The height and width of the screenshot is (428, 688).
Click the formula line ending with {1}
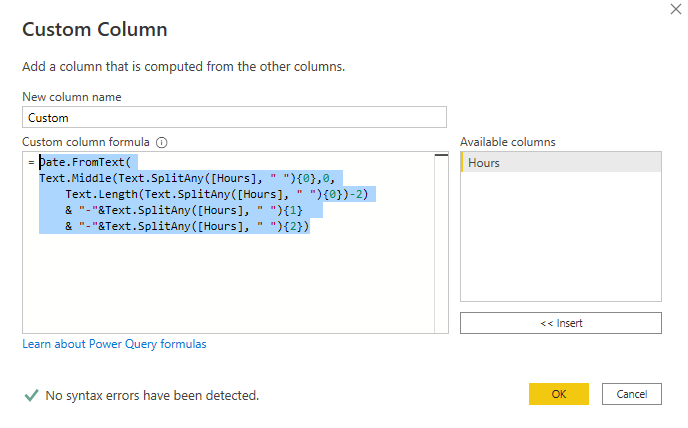184,210
